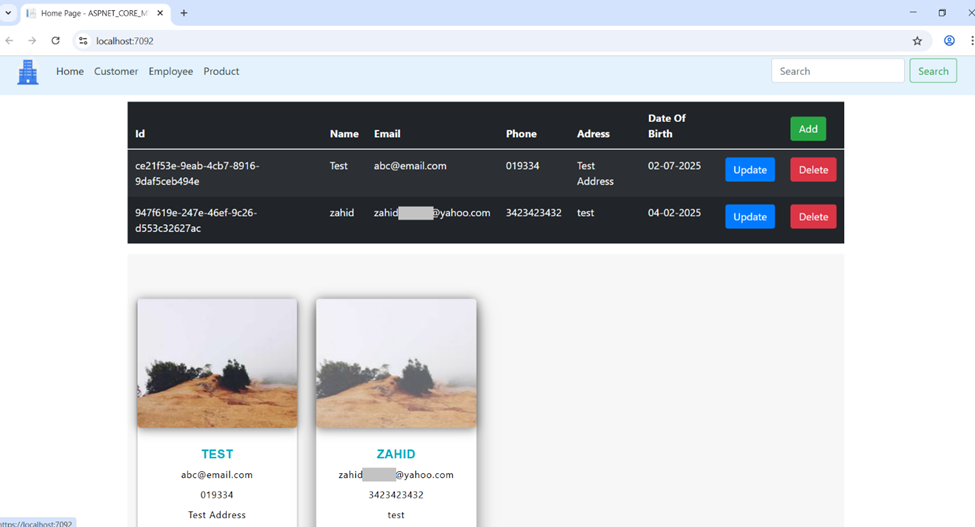Open a new tab with plus icon
Screen dimensions: 975x527
[x=184, y=13]
